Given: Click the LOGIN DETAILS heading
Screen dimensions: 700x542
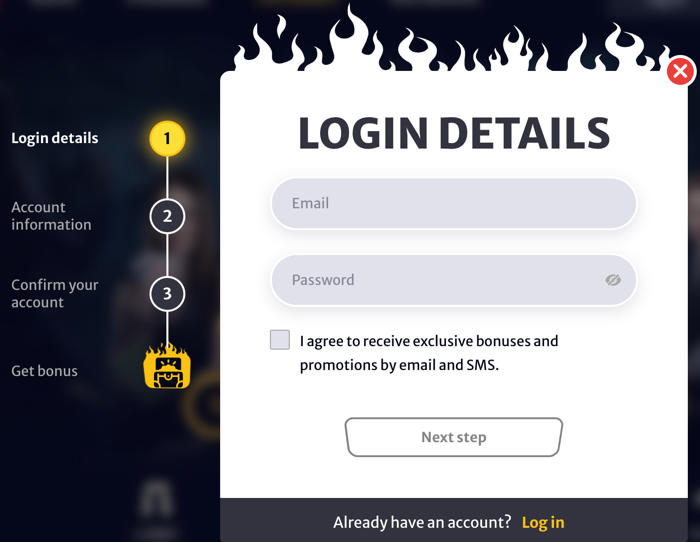Looking at the screenshot, I should coord(454,133).
